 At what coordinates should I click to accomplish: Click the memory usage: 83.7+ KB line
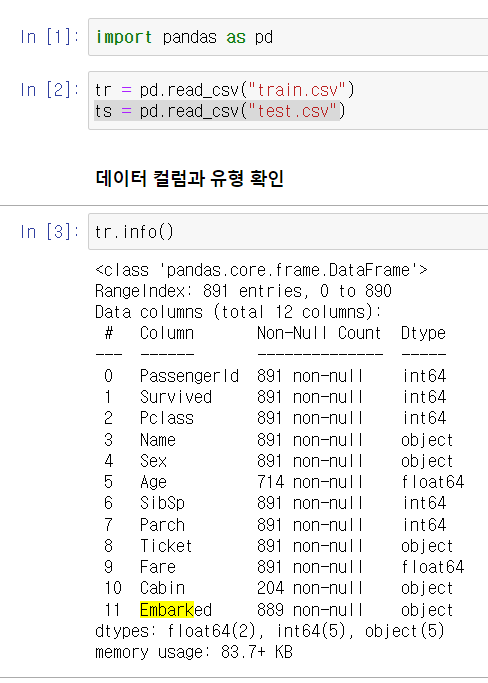(x=194, y=652)
